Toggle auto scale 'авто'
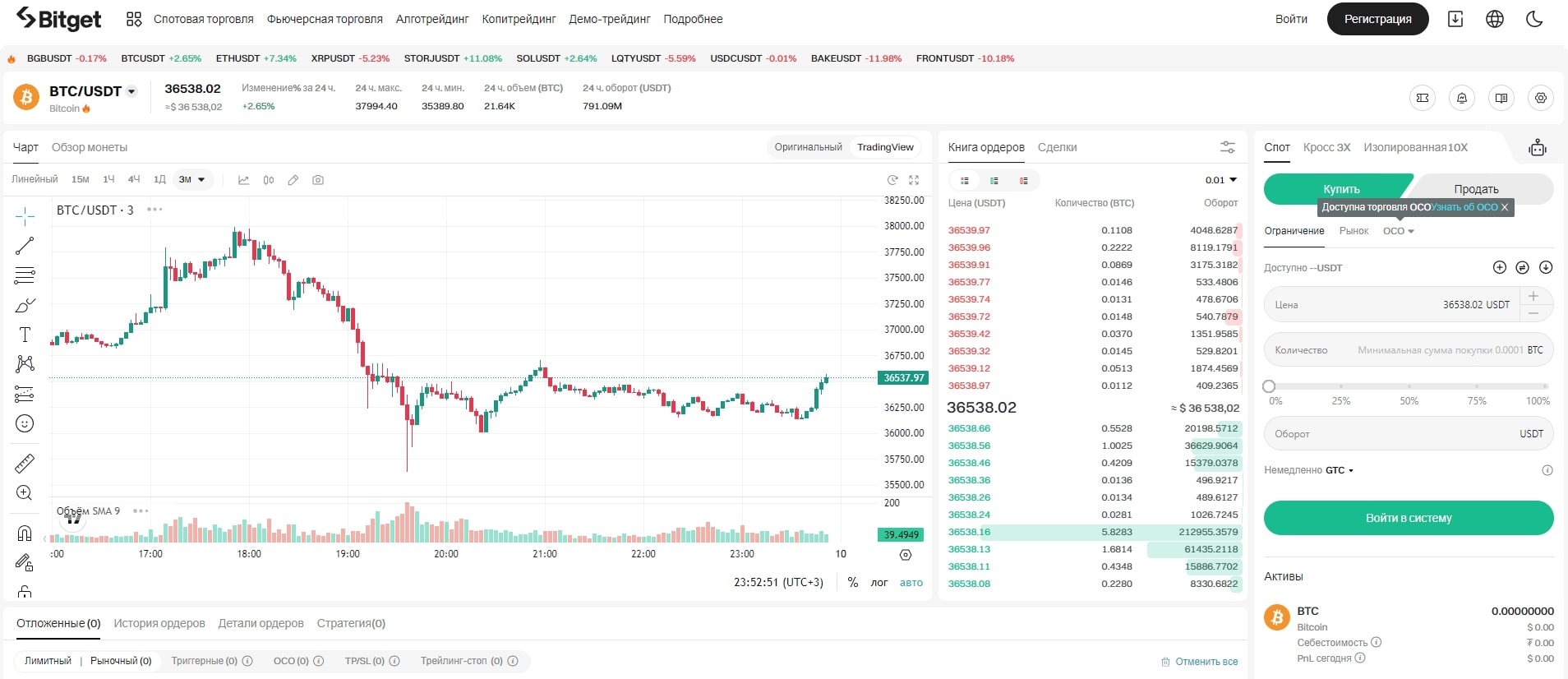 tap(911, 582)
